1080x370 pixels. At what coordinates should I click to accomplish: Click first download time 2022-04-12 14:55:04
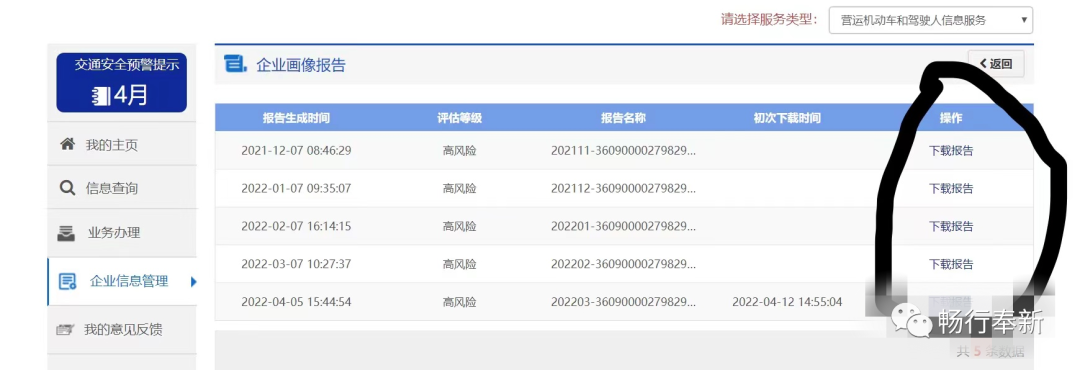[787, 302]
